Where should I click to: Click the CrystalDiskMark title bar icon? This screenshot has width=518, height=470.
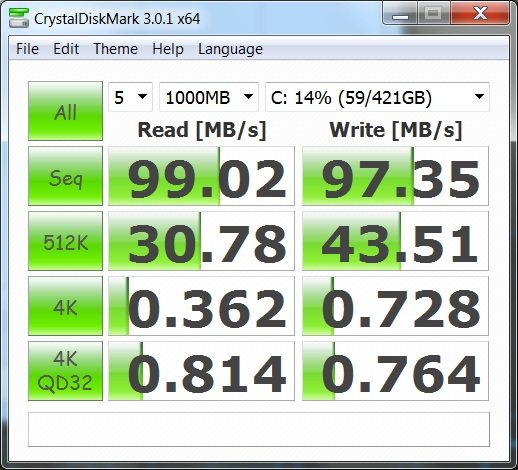[19, 18]
